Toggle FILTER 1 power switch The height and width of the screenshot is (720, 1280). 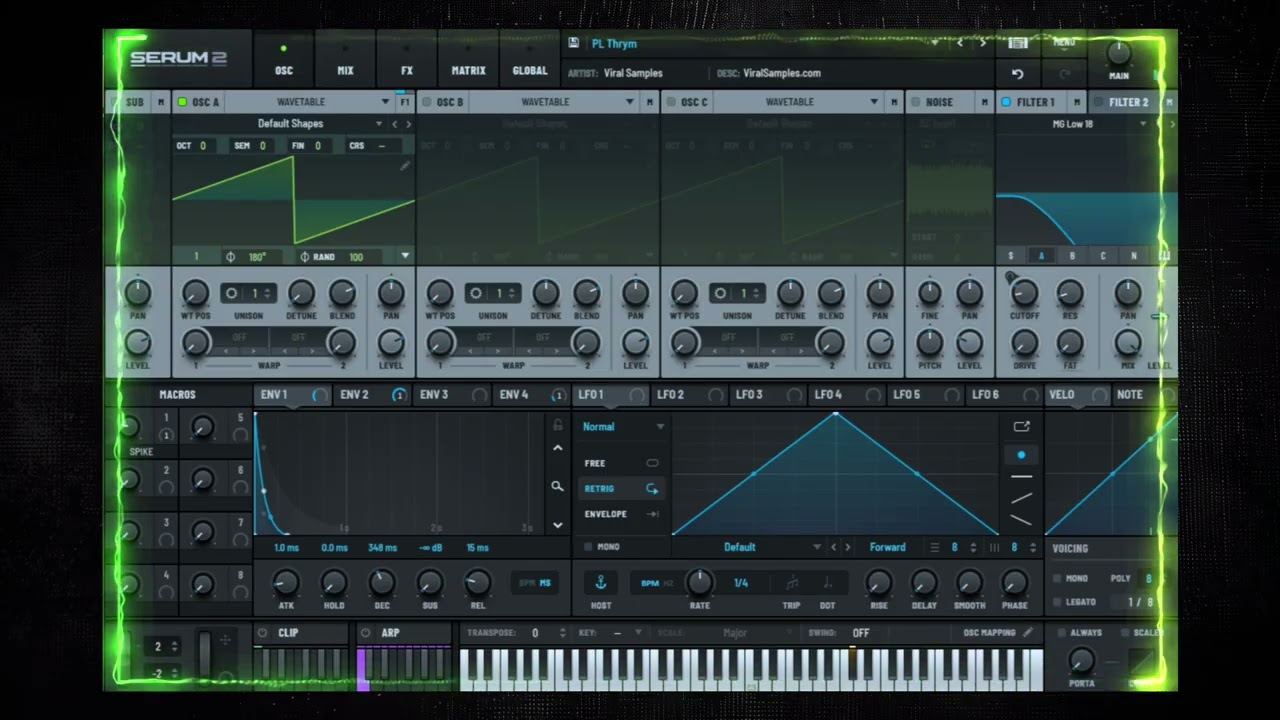[1006, 102]
